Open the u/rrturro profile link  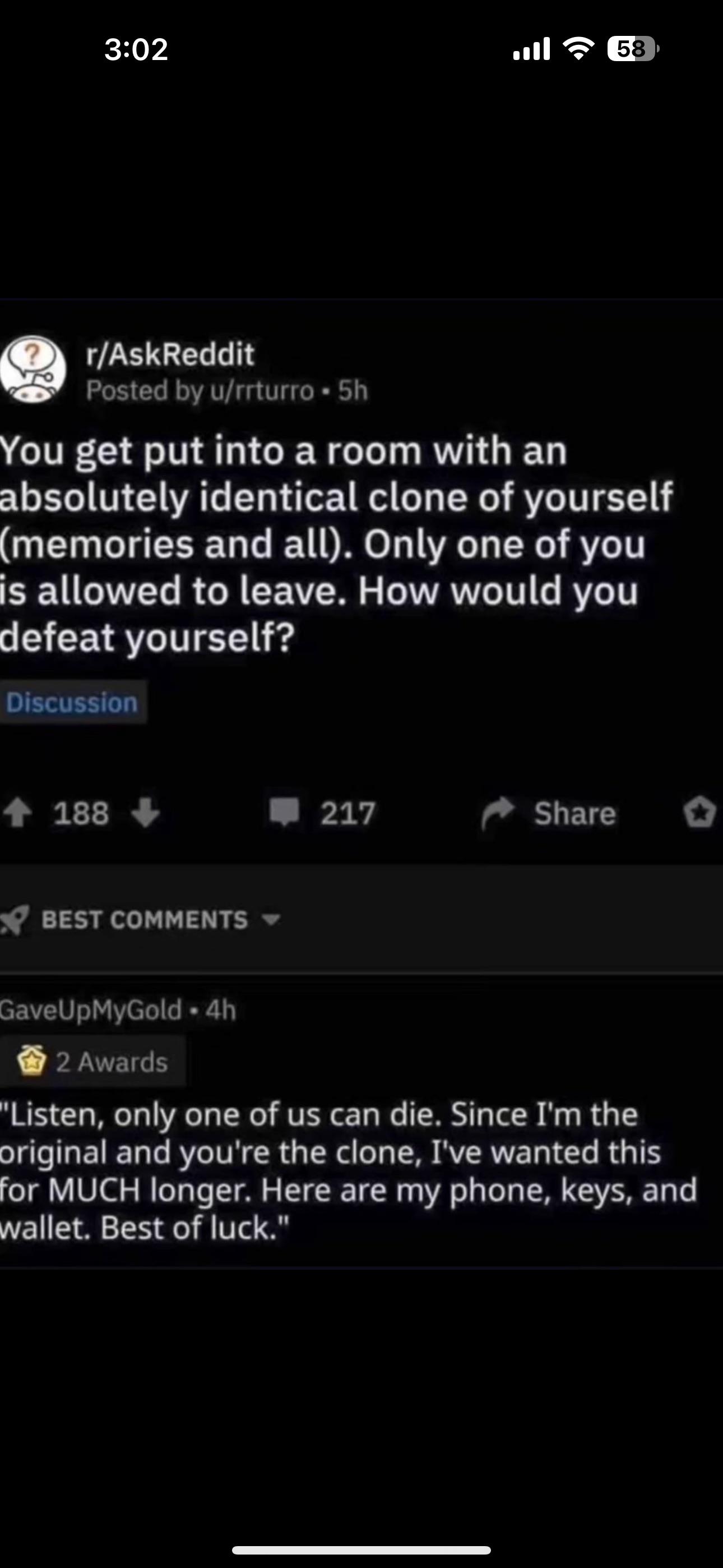coord(262,391)
